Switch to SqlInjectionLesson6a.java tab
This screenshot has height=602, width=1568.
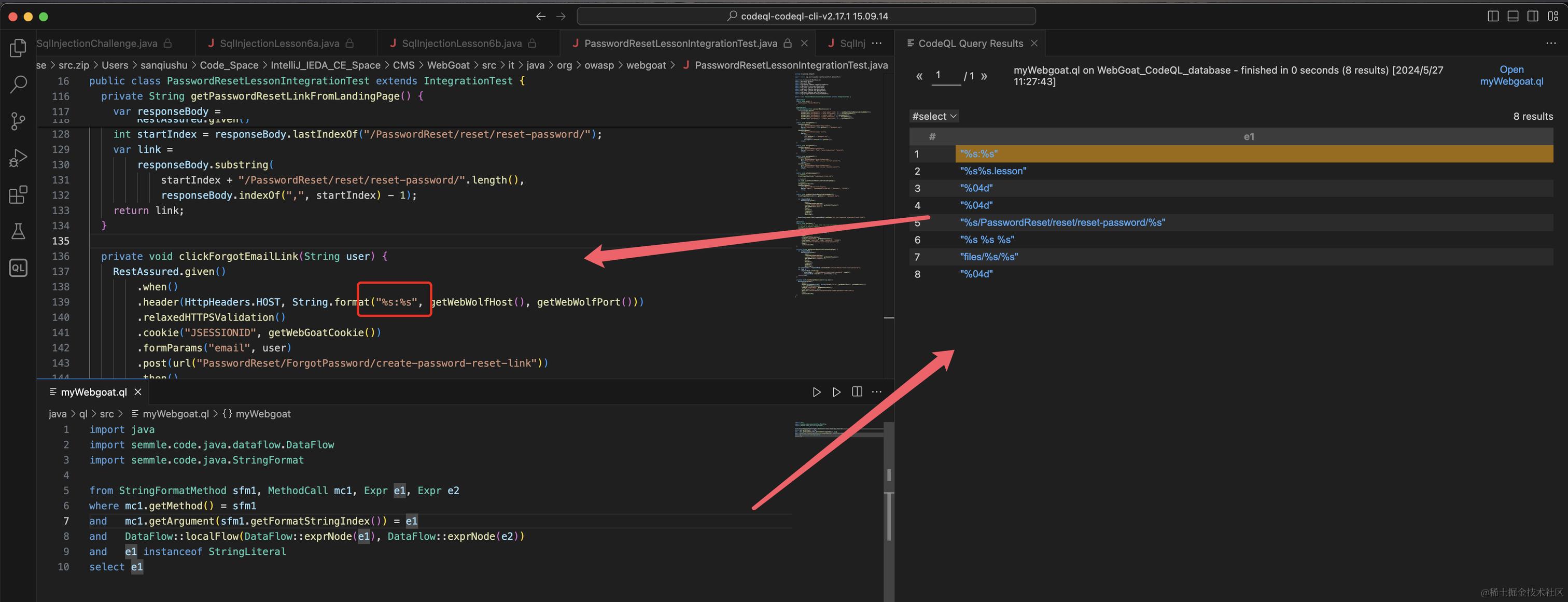click(x=279, y=43)
